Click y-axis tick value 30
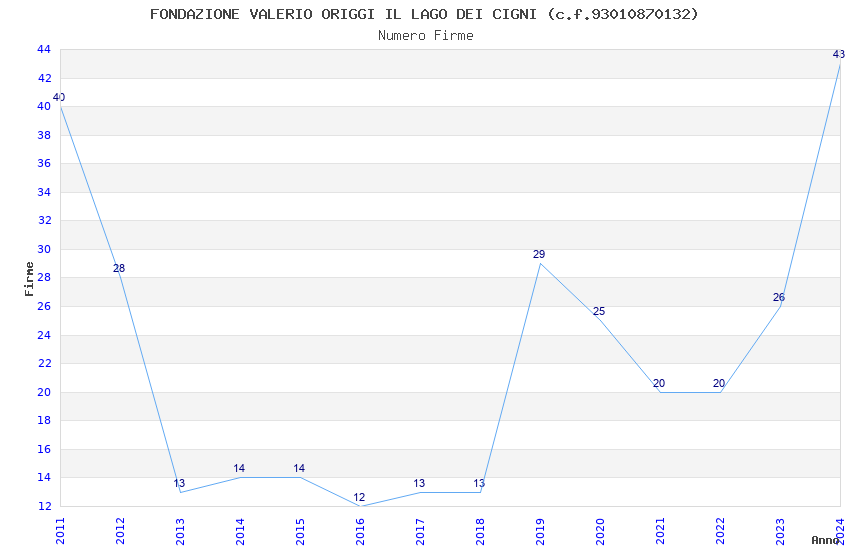The image size is (850, 550). (44, 249)
